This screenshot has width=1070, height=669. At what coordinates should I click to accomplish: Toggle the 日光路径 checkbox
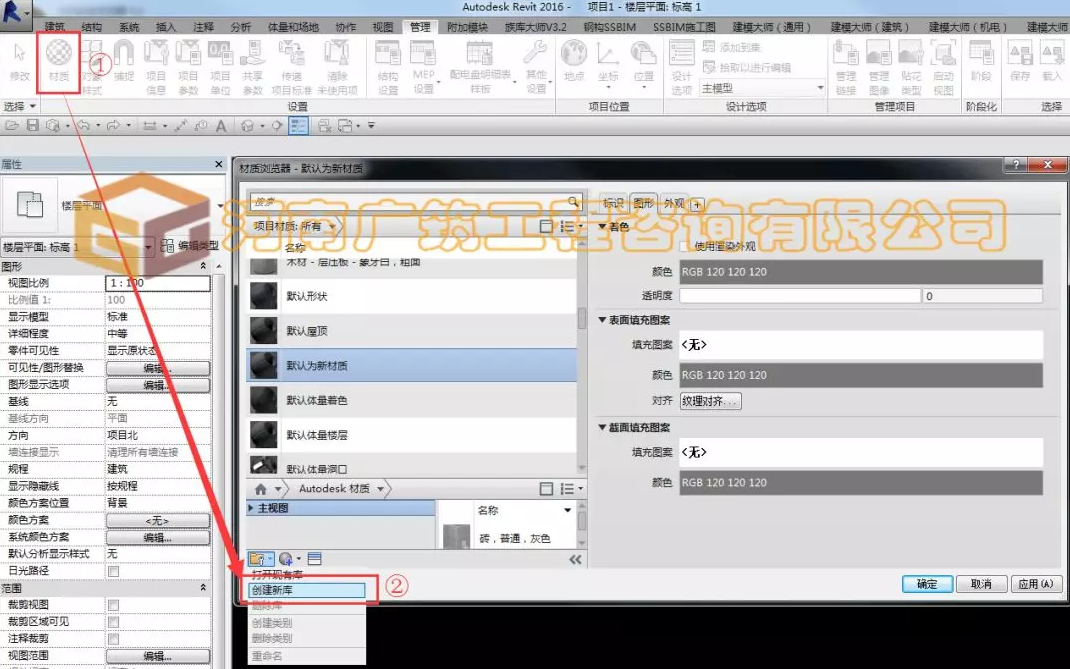113,571
